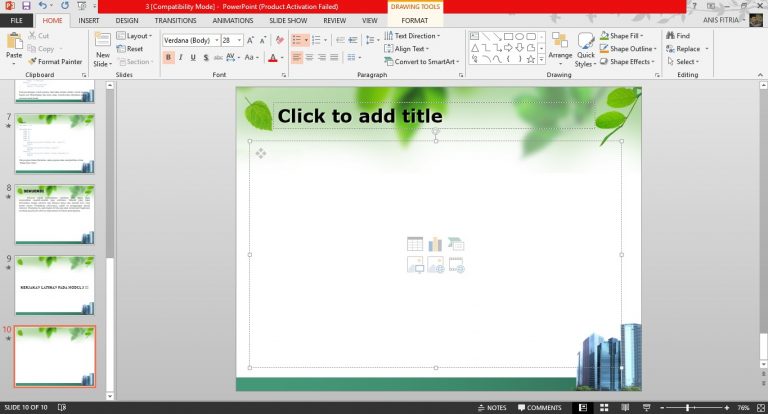The image size is (768, 414).
Task: Open the Align Text dropdown
Action: 407,49
